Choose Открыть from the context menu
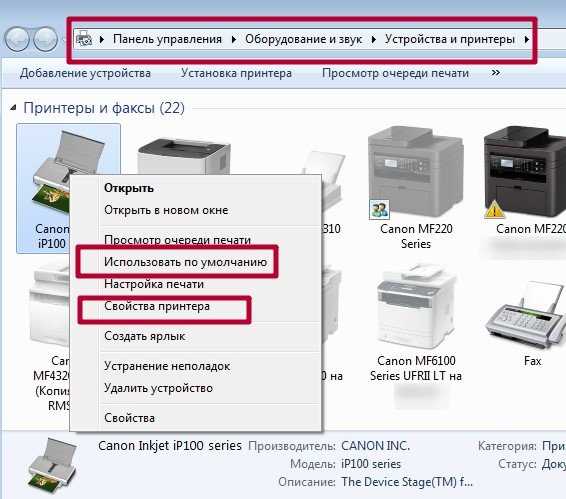This screenshot has height=499, width=566. [129, 188]
